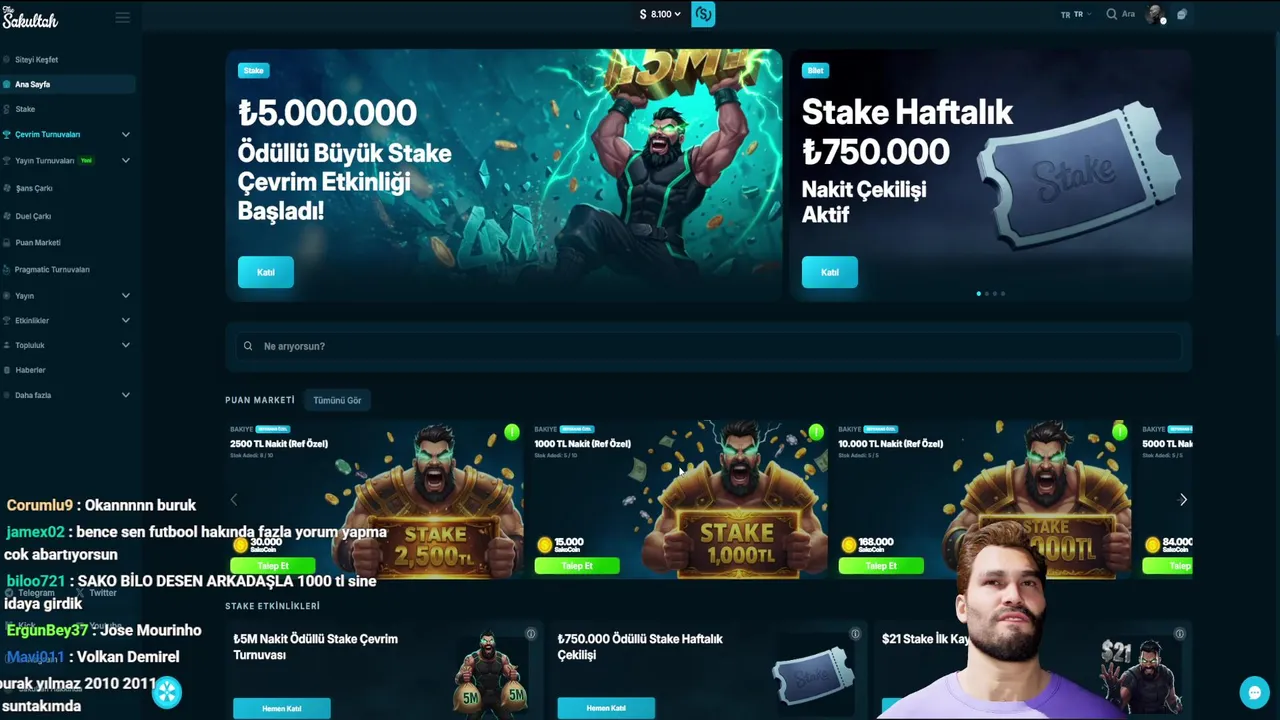Image resolution: width=1280 pixels, height=720 pixels.
Task: Click the Ne arıyorsun? search field
Action: click(708, 346)
